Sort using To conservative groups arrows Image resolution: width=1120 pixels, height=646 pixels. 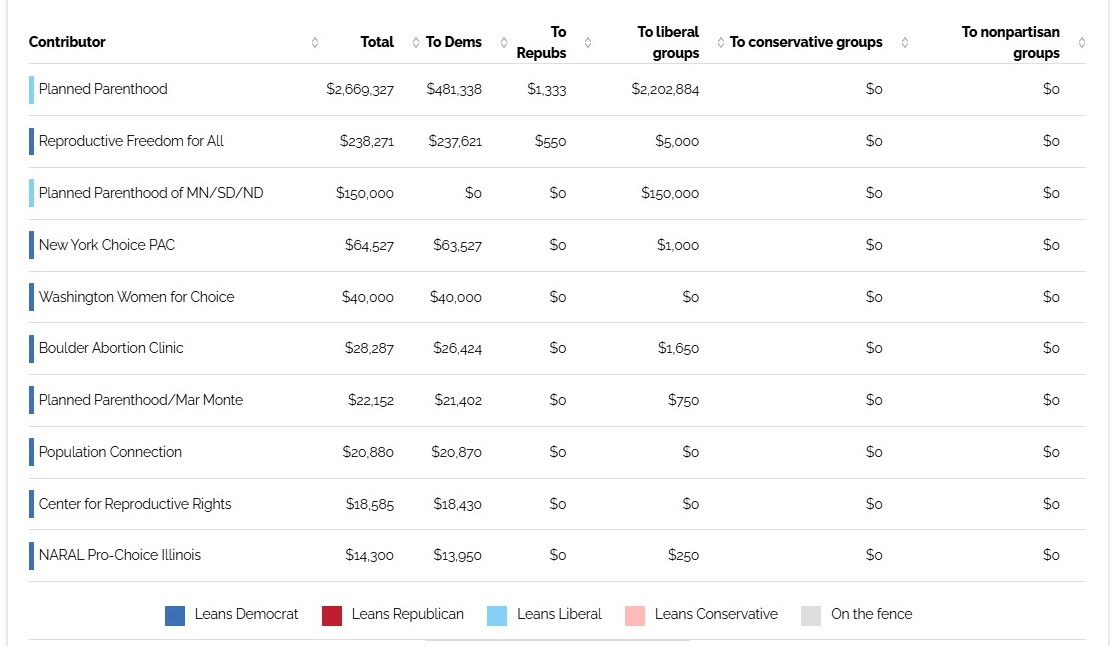(905, 42)
